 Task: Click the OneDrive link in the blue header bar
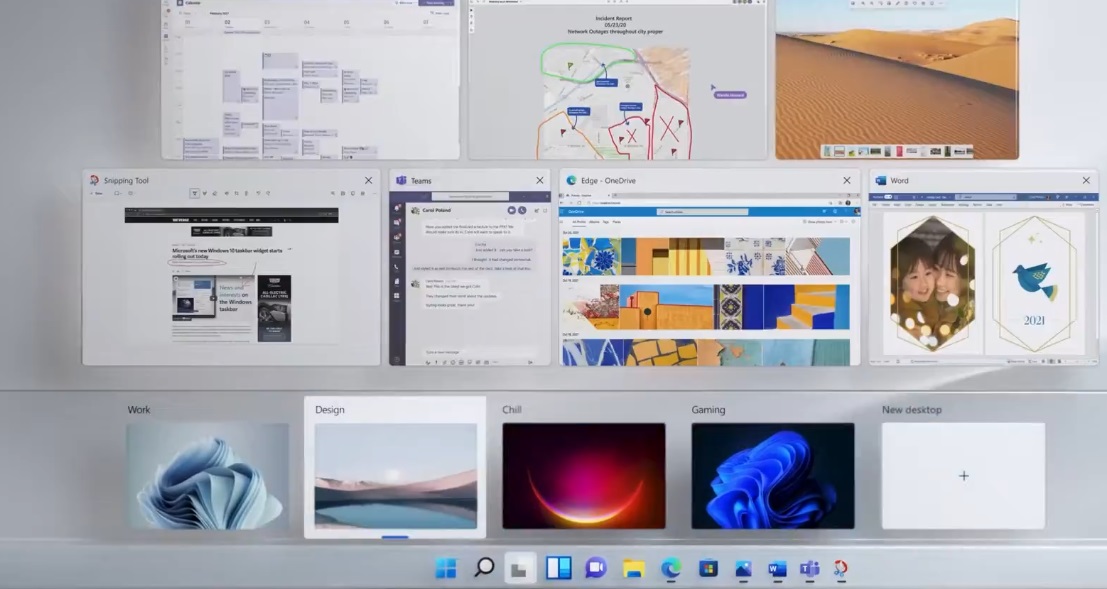(577, 211)
